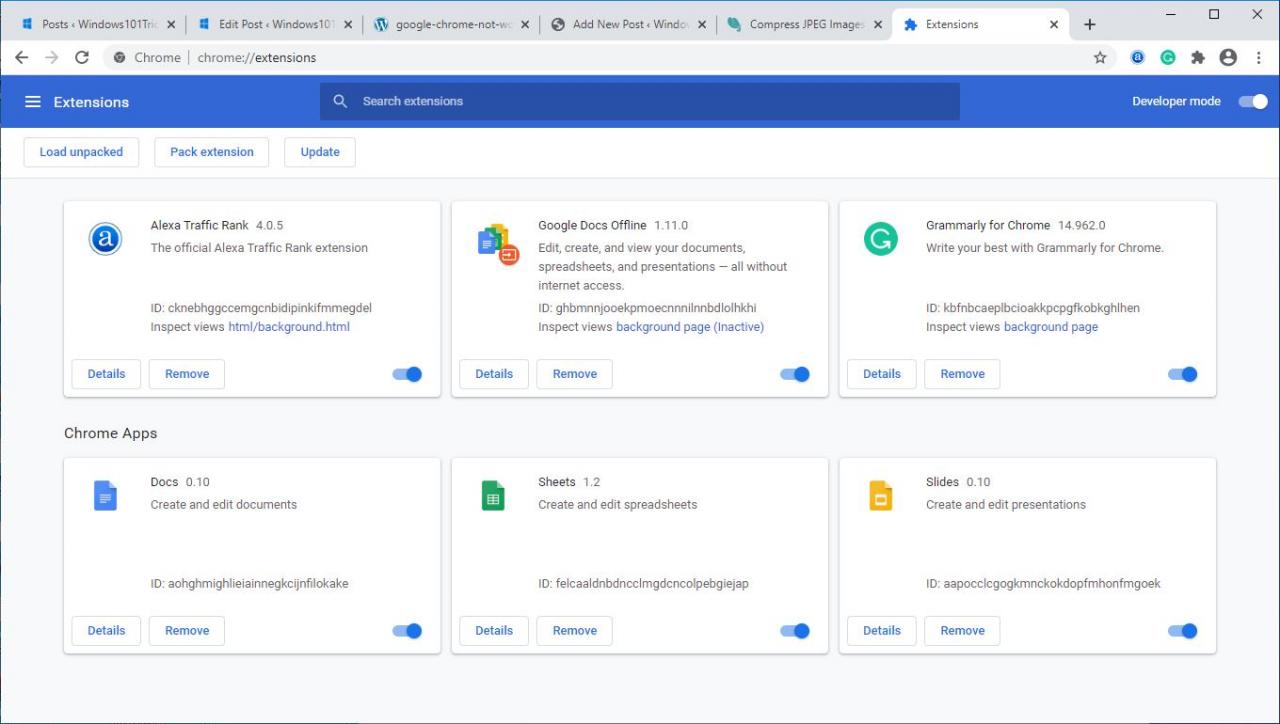The height and width of the screenshot is (724, 1280).
Task: Remove Grammarly for Chrome extension
Action: (963, 374)
